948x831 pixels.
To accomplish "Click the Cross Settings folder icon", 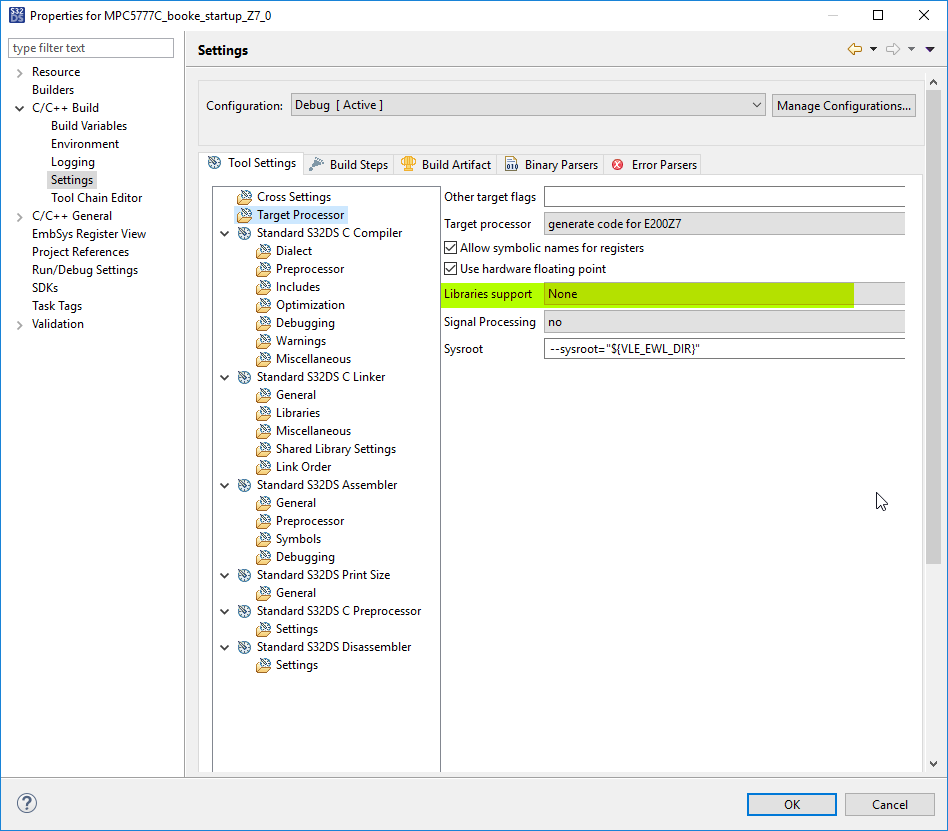I will point(245,197).
